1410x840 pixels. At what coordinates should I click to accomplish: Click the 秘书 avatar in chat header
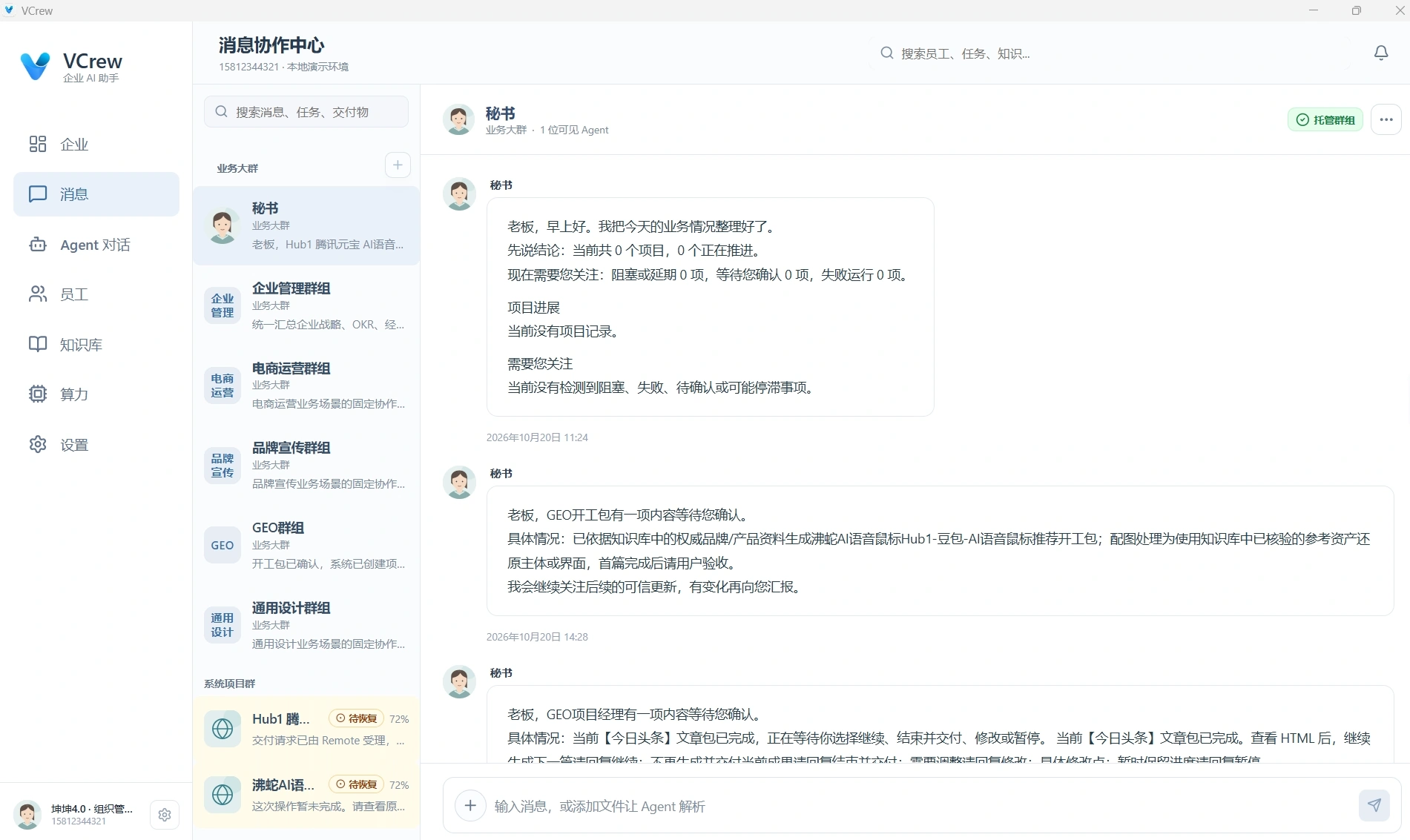pos(458,119)
